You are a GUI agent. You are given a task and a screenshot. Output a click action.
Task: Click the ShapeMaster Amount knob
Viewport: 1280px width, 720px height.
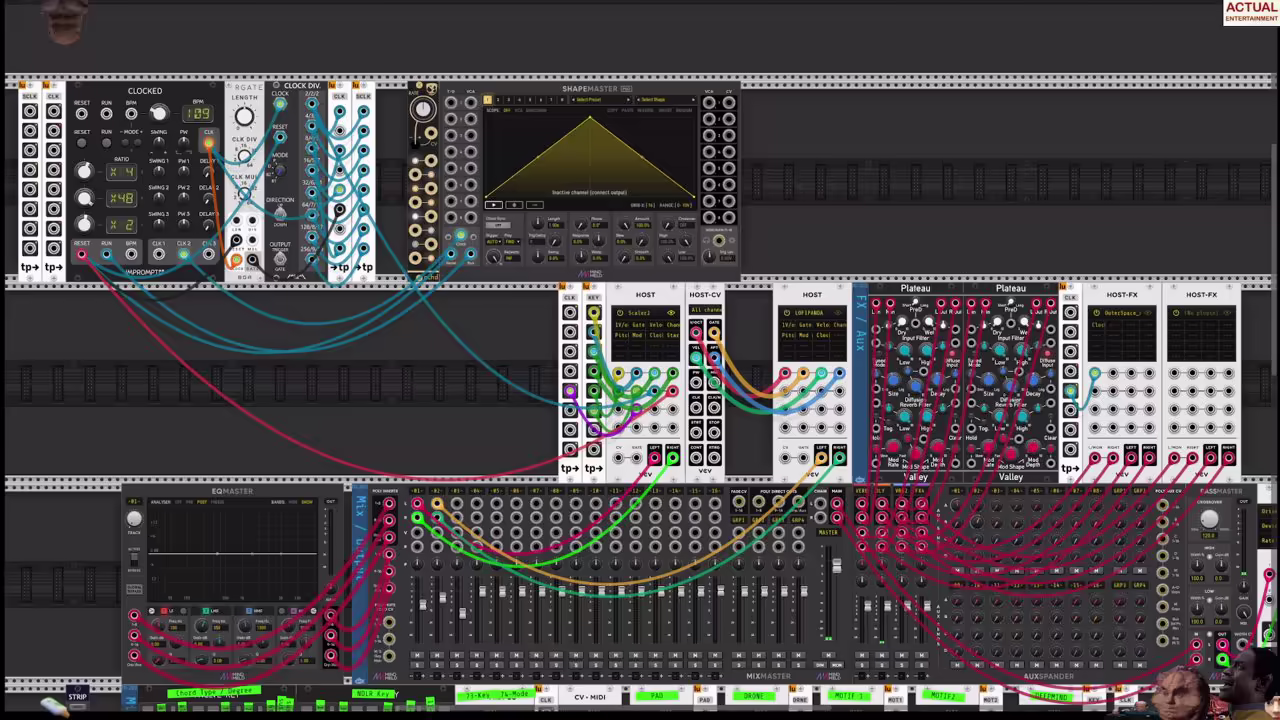[625, 224]
